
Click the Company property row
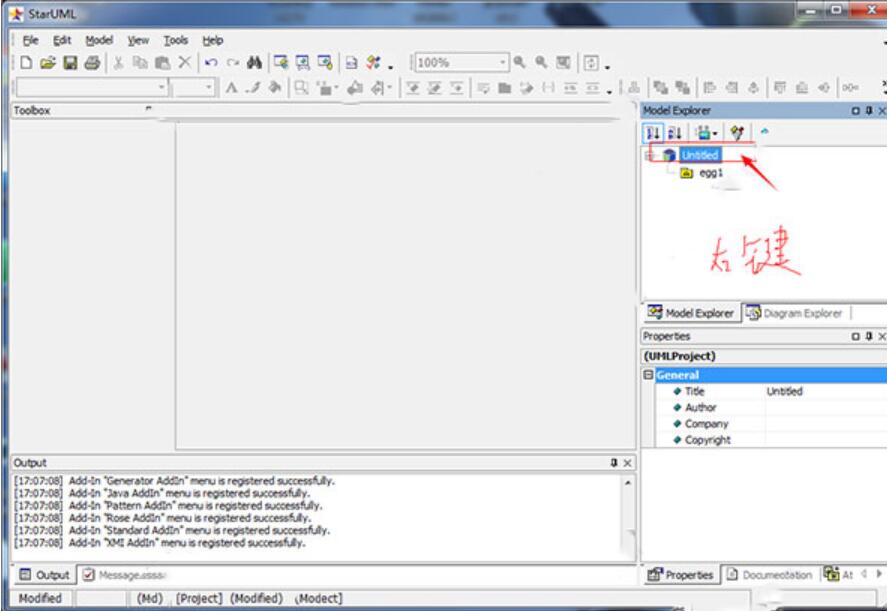[770, 424]
